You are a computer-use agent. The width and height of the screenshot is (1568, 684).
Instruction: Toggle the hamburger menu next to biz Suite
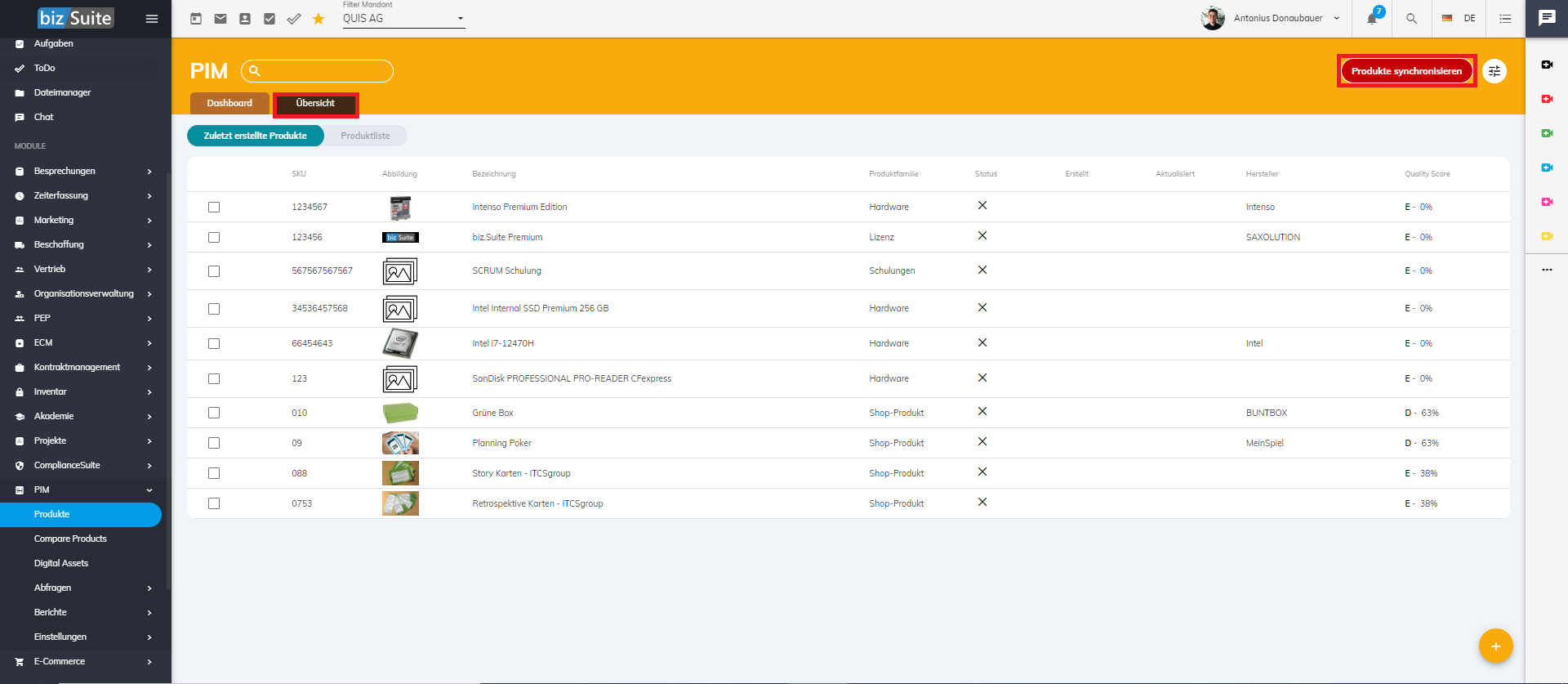click(152, 19)
